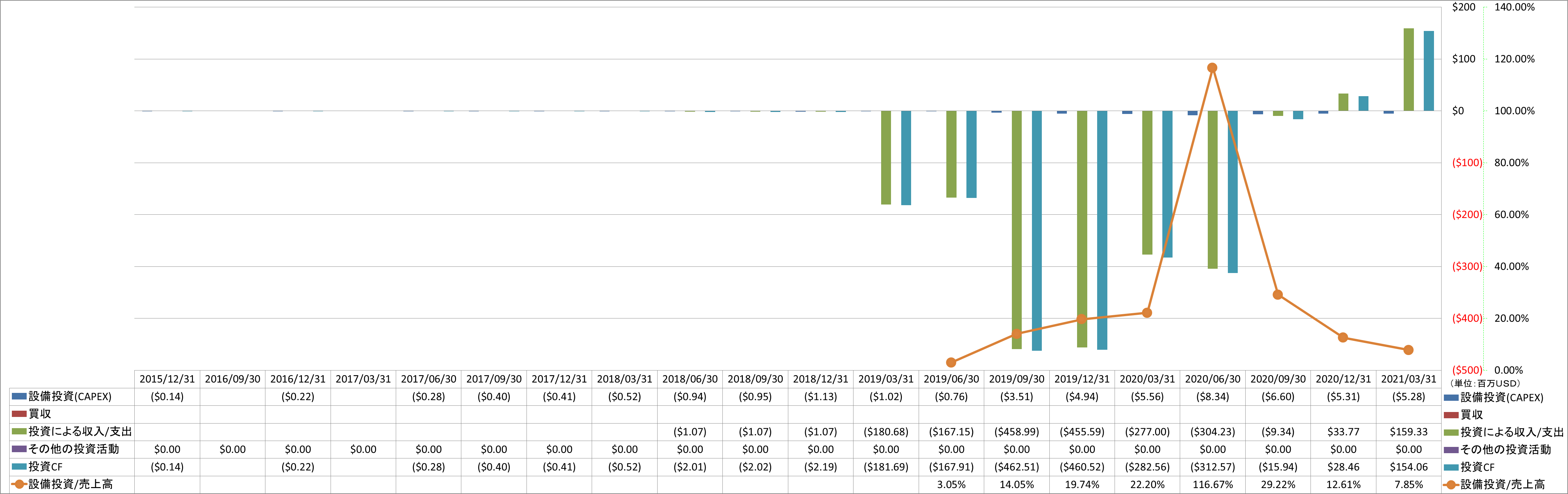Click the 投資CF value ($462.51)
Viewport: 1568px width, 494px height.
(1016, 467)
